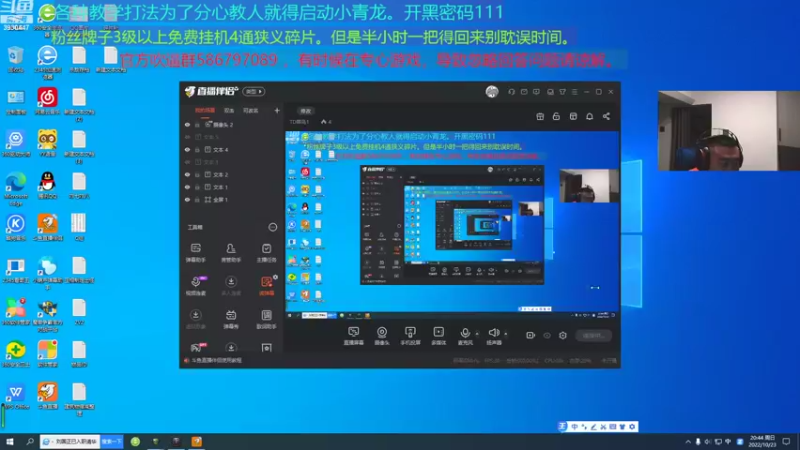
Task: Select the NetEase Cloud Music desktop icon
Action: pos(47,101)
